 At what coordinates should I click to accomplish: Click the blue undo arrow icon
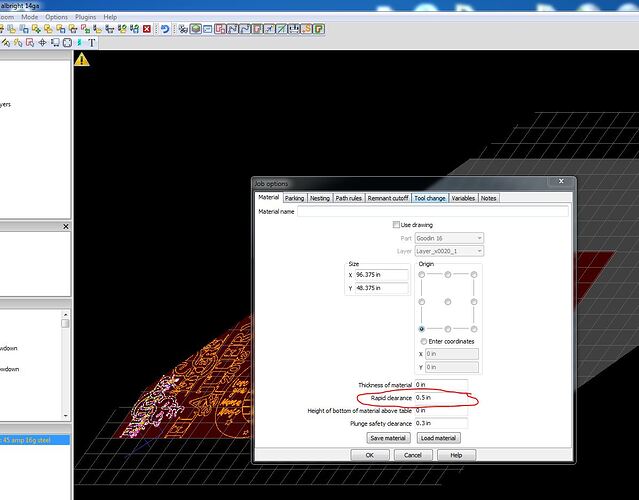[165, 29]
